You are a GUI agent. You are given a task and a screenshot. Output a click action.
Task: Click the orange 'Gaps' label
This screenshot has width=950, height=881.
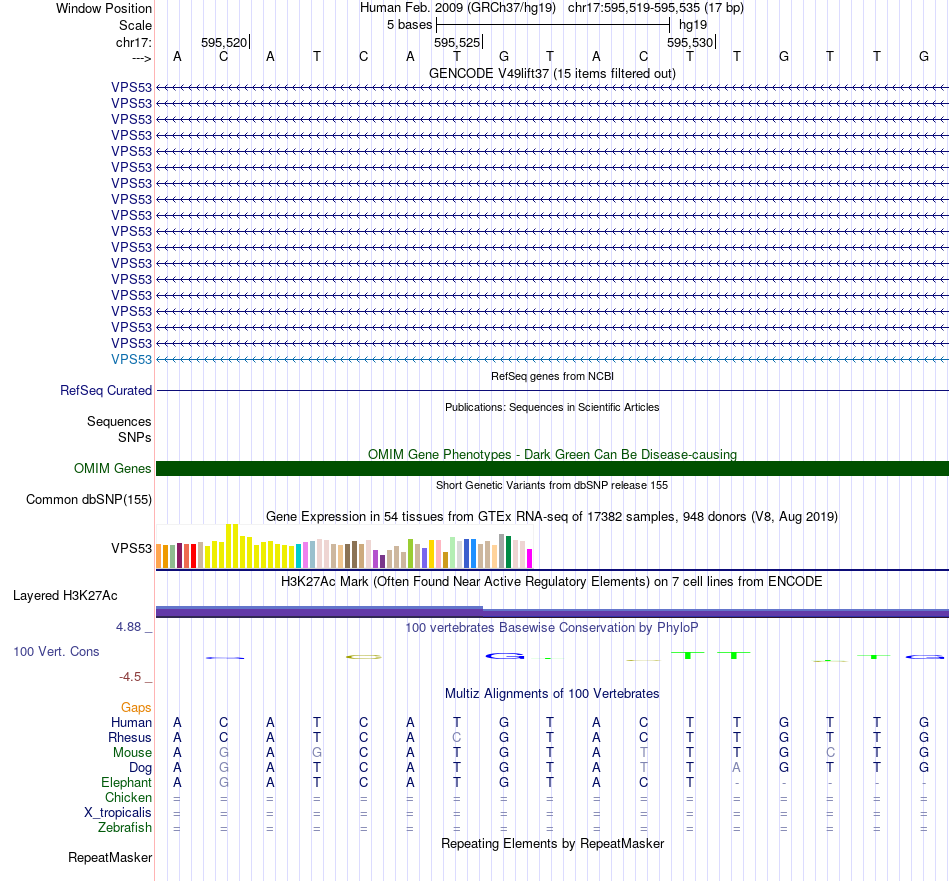[136, 708]
